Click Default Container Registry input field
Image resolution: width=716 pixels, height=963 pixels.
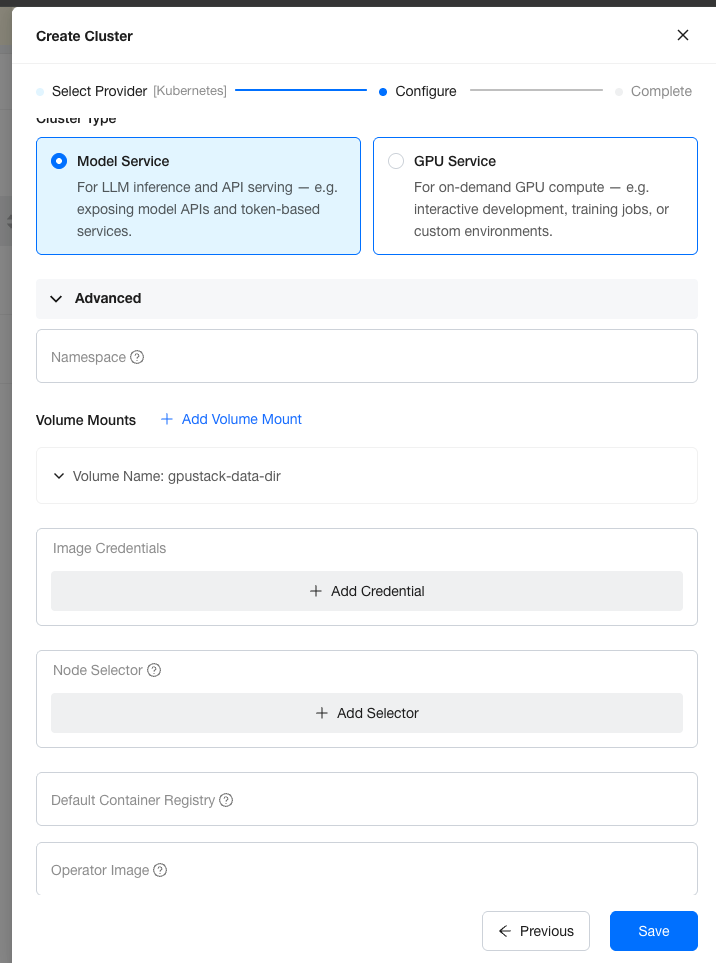pyautogui.click(x=367, y=799)
